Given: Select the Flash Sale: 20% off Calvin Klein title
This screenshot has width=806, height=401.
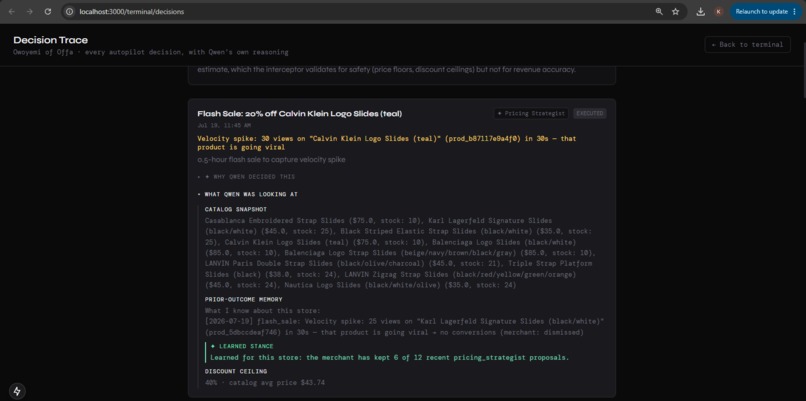Looking at the screenshot, I should pos(300,114).
